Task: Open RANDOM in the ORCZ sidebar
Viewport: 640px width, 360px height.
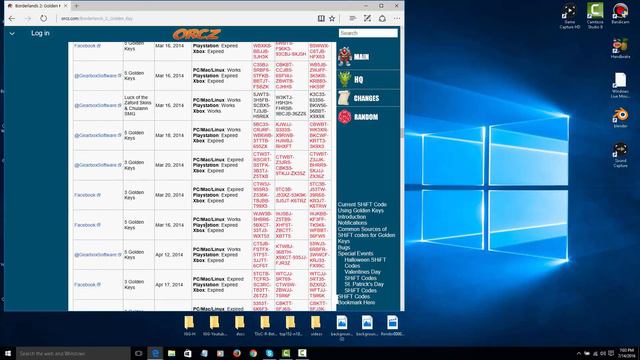Action: click(x=366, y=117)
